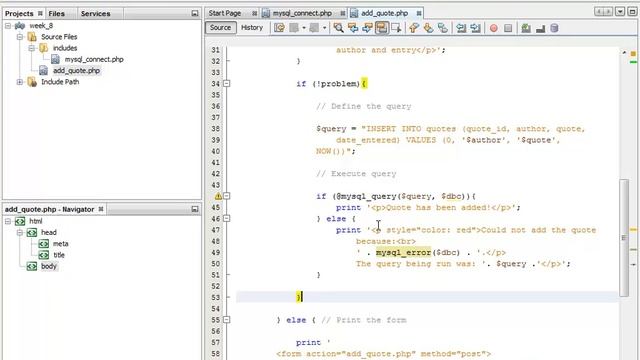The width and height of the screenshot is (640, 360).
Task: Expand the Include Path node
Action: tap(20, 82)
